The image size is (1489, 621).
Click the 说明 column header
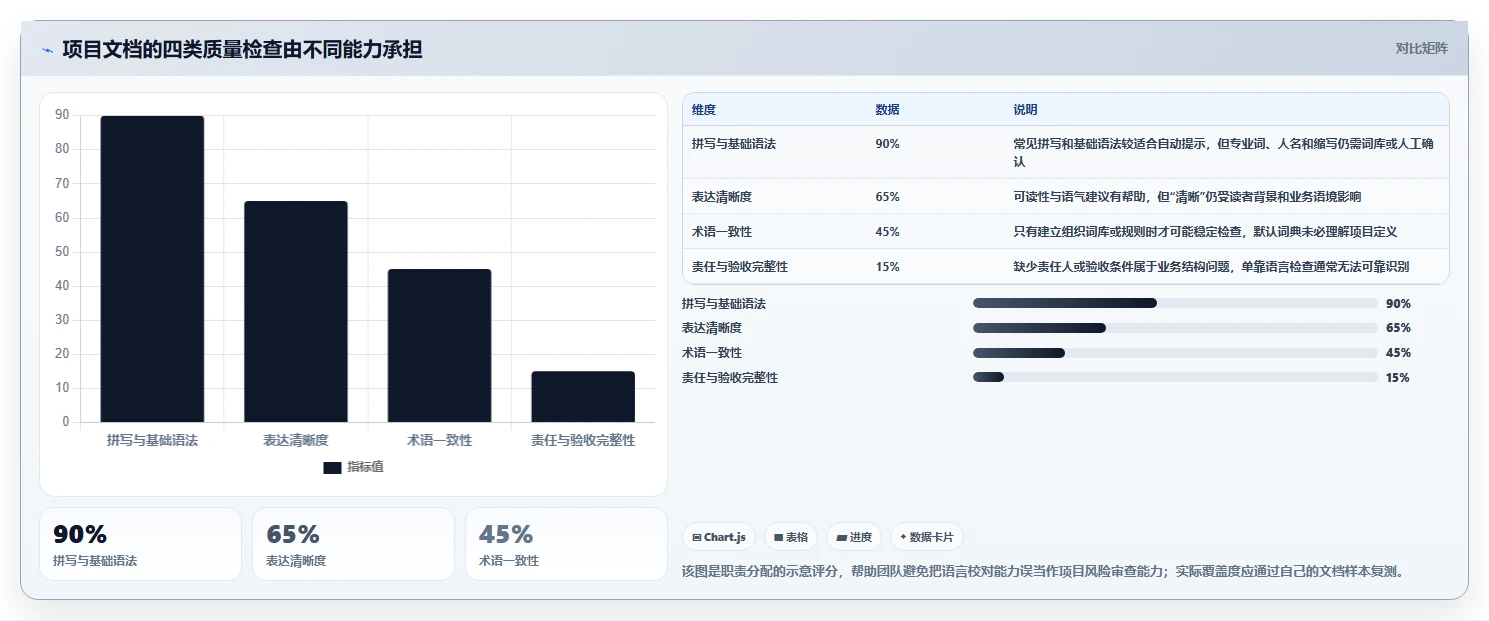coord(1025,110)
